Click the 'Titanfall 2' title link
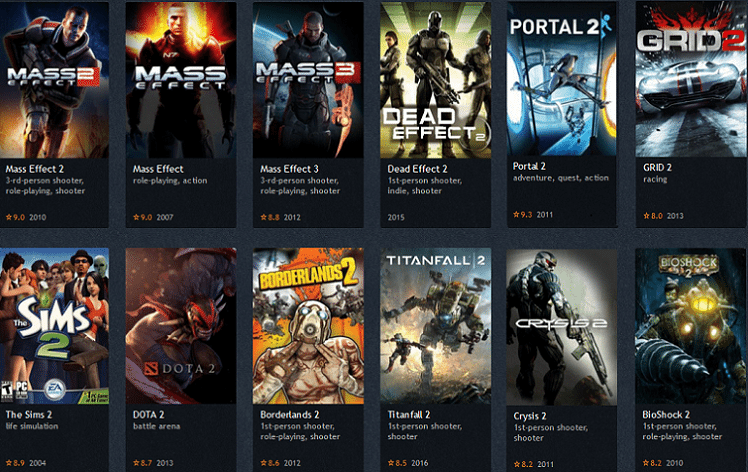This screenshot has width=748, height=472. [x=409, y=415]
